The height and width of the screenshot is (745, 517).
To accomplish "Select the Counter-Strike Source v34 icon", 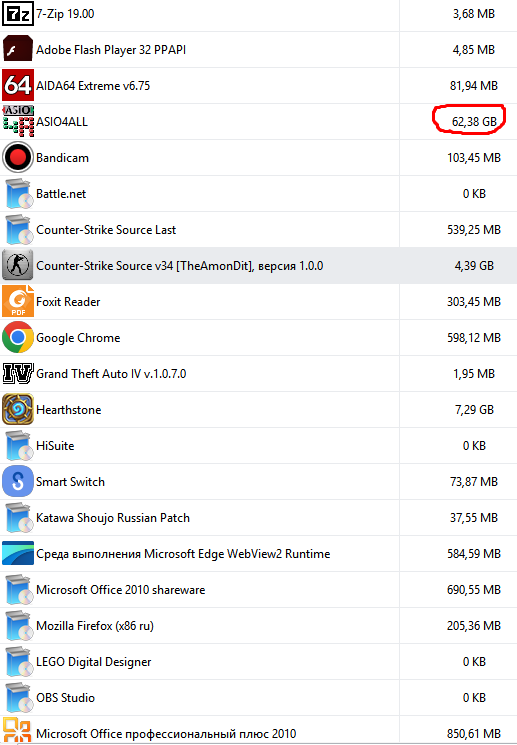I will (18, 266).
